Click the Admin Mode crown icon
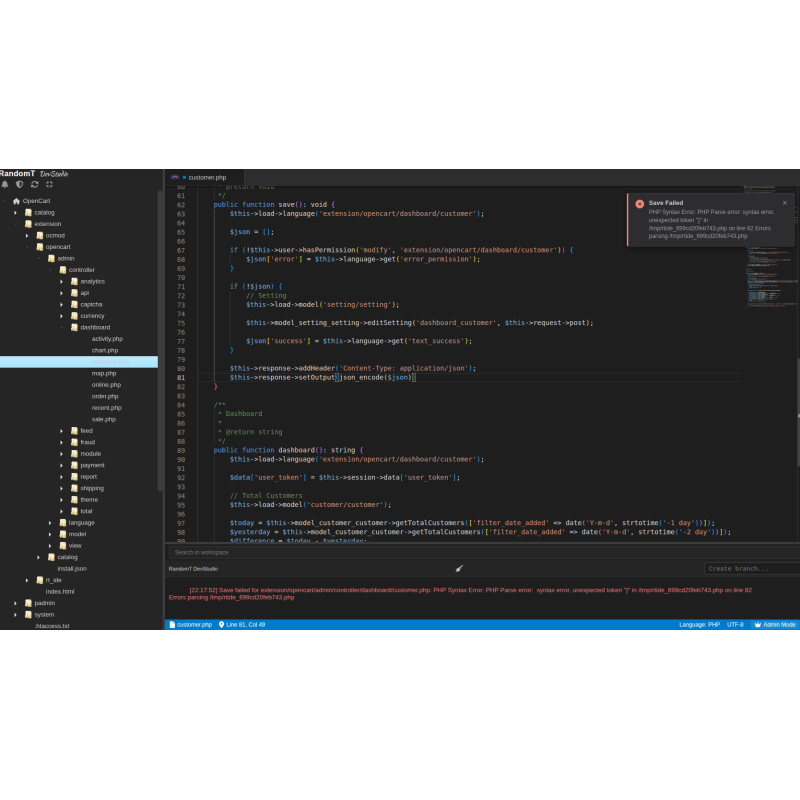 pyautogui.click(x=758, y=624)
